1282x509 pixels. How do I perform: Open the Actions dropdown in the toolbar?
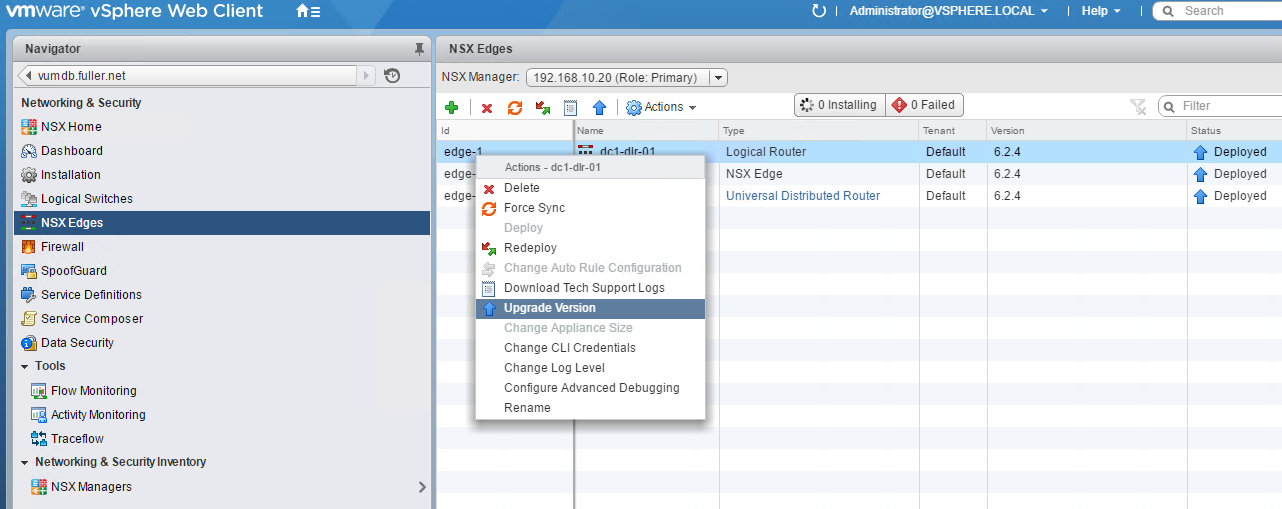661,107
